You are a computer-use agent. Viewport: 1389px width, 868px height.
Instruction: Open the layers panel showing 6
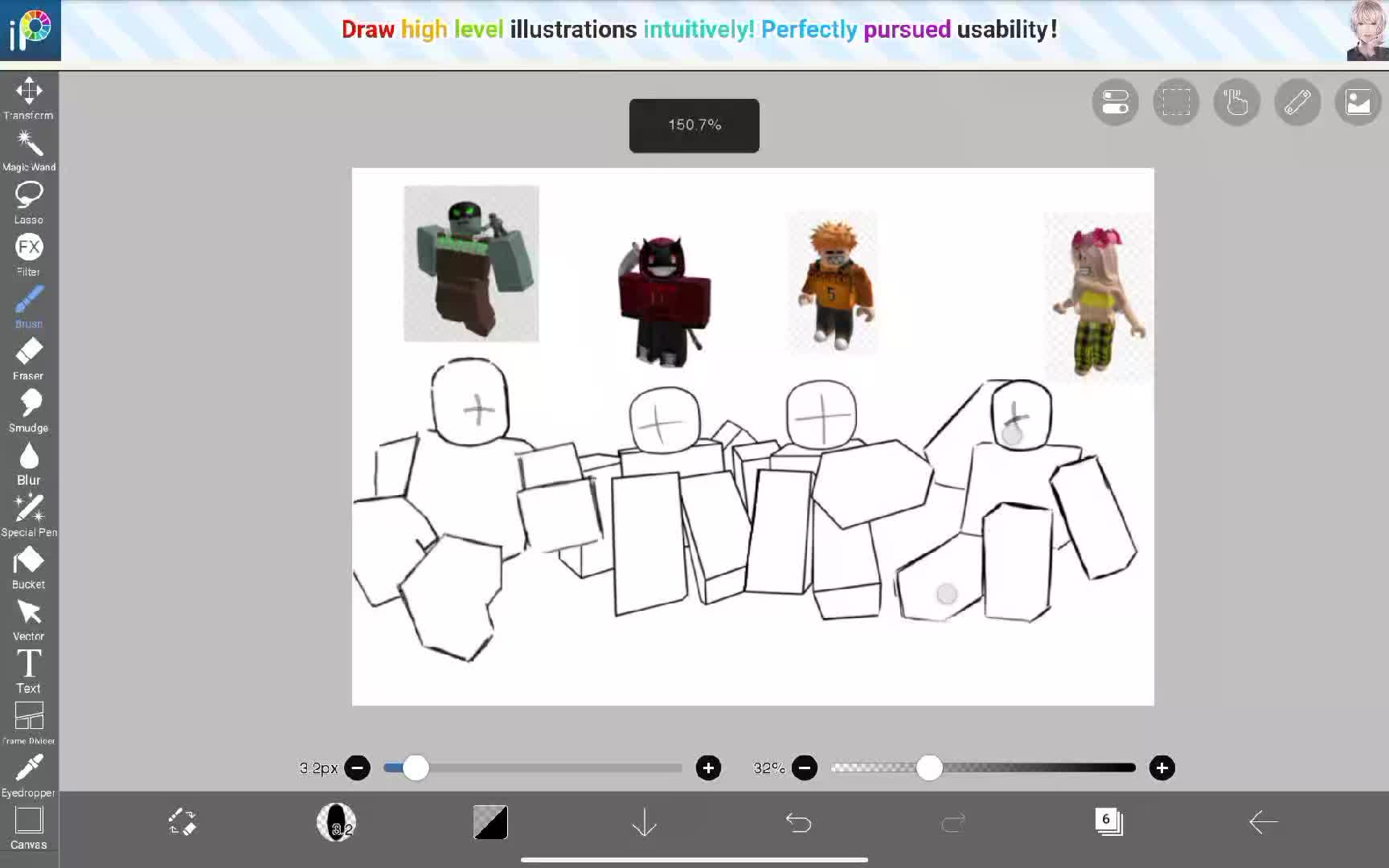click(x=1108, y=822)
